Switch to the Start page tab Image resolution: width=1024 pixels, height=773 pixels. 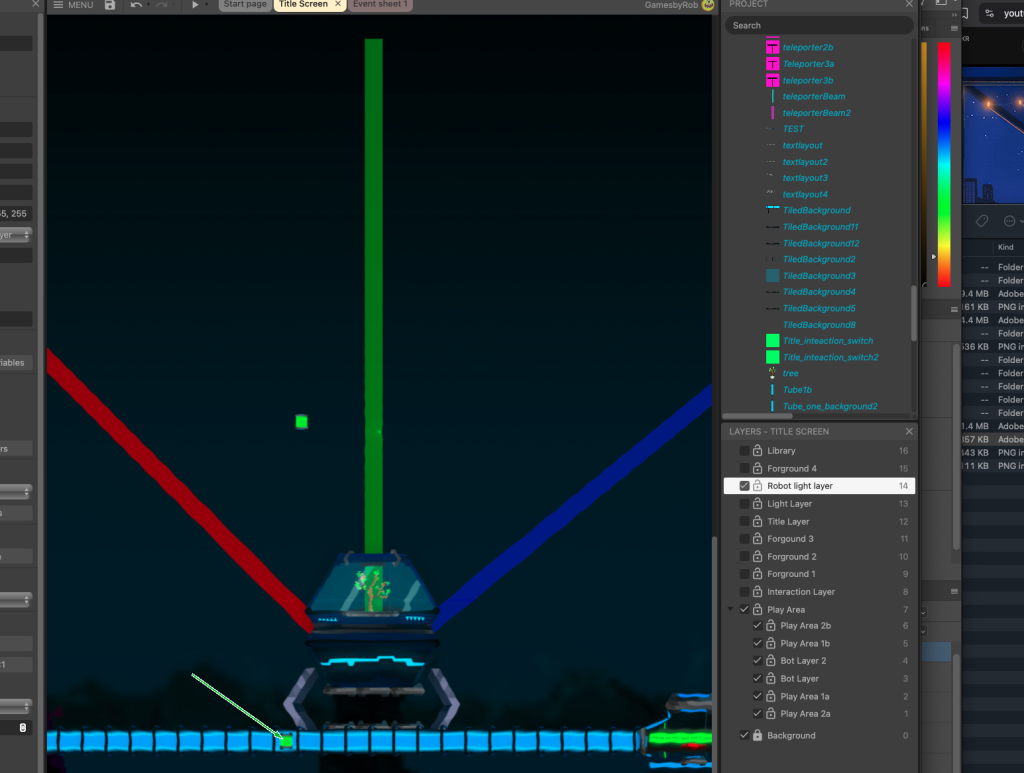tap(245, 5)
